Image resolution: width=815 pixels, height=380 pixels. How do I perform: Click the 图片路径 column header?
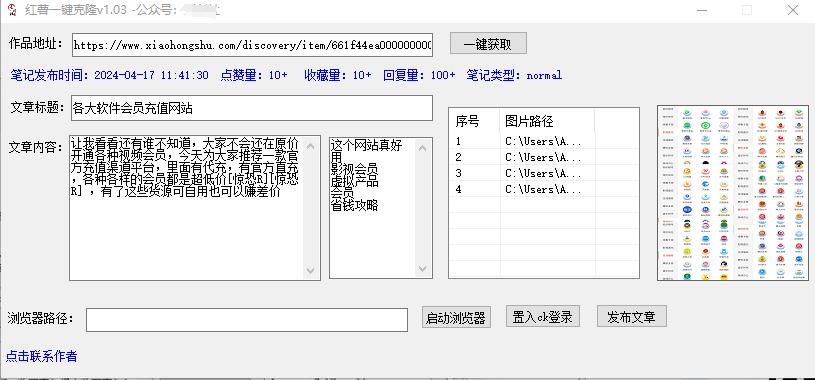(547, 121)
